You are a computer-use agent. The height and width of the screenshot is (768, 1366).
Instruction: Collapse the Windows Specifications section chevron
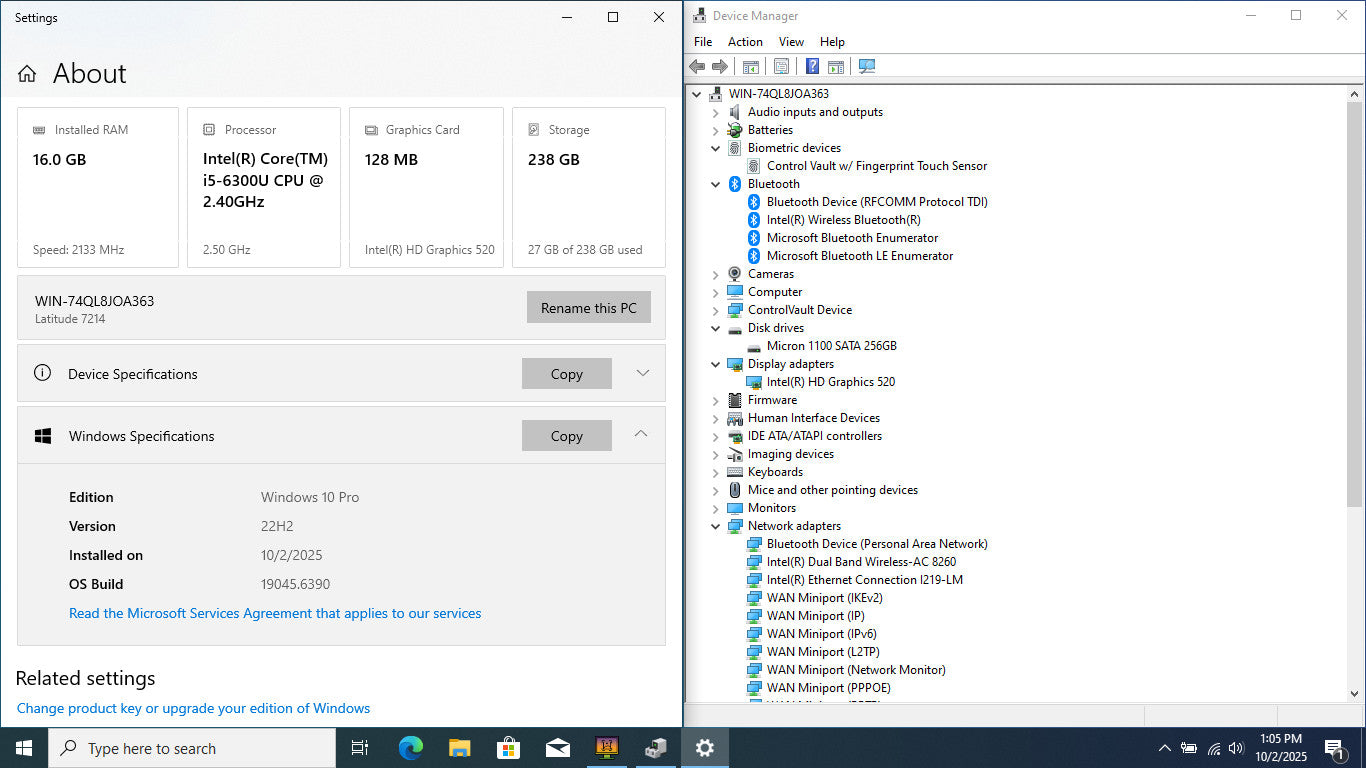[642, 434]
